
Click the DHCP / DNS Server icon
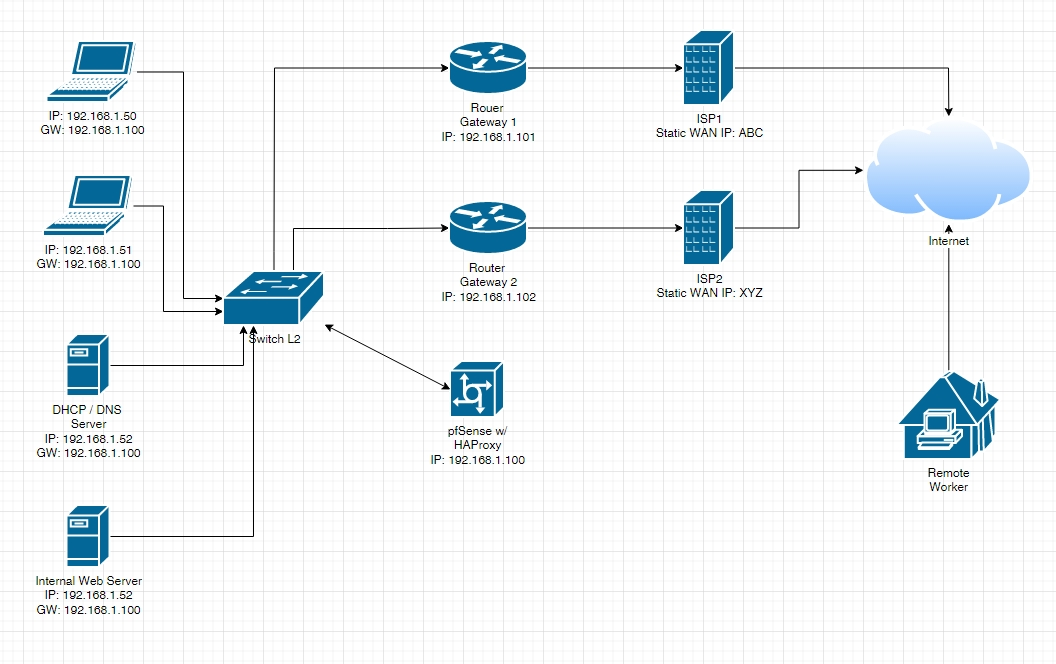86,364
